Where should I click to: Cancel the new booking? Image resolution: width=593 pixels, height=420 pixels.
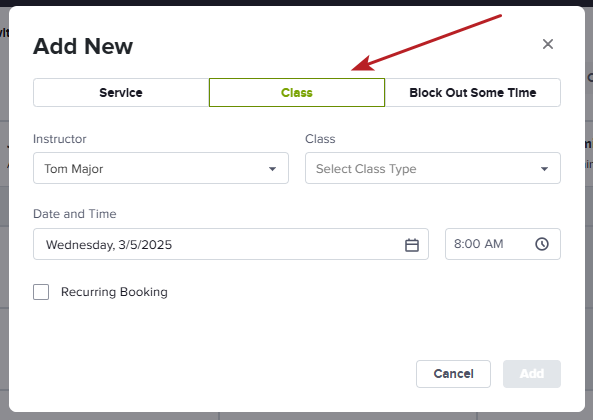coord(453,374)
